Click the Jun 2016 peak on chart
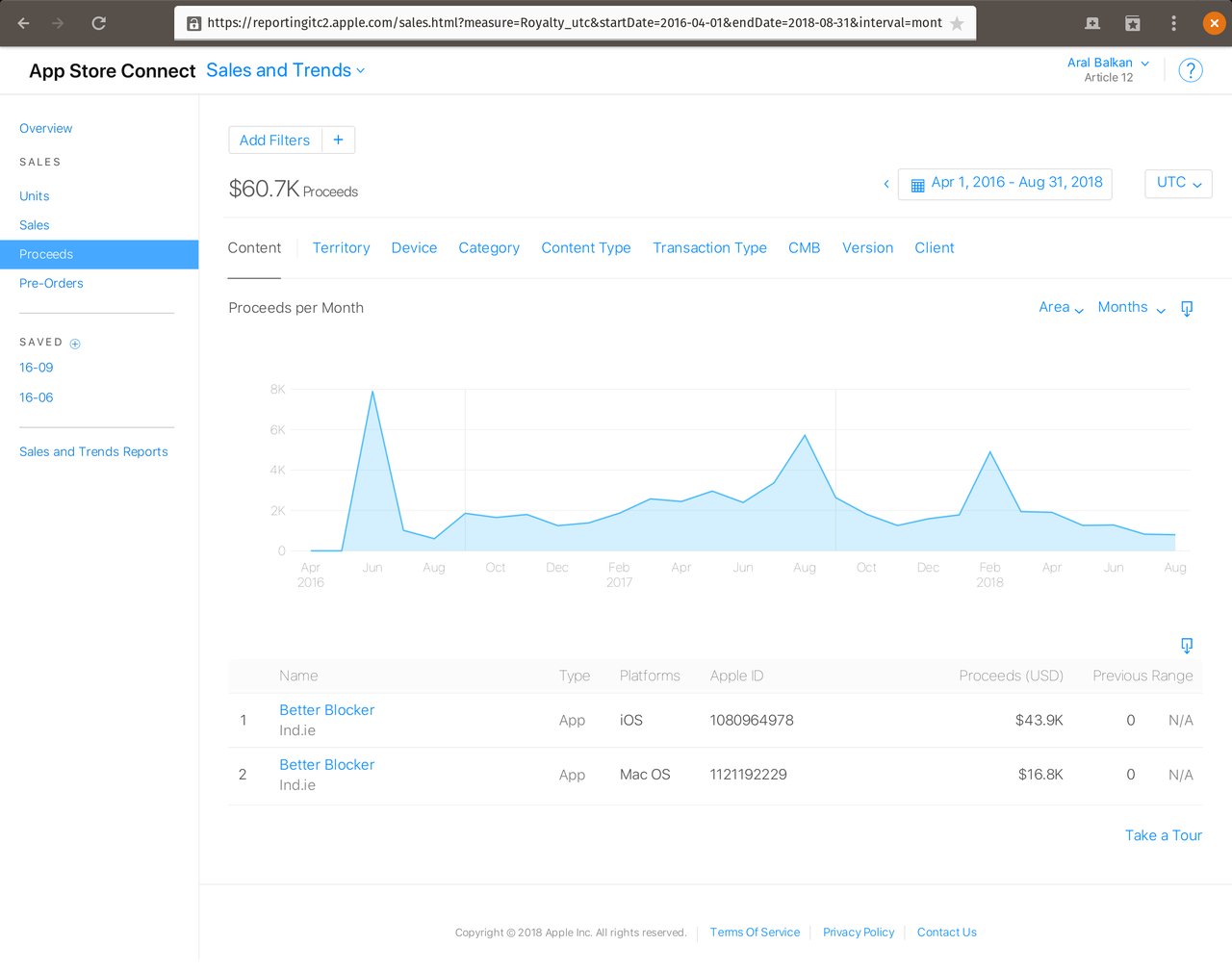 (372, 391)
